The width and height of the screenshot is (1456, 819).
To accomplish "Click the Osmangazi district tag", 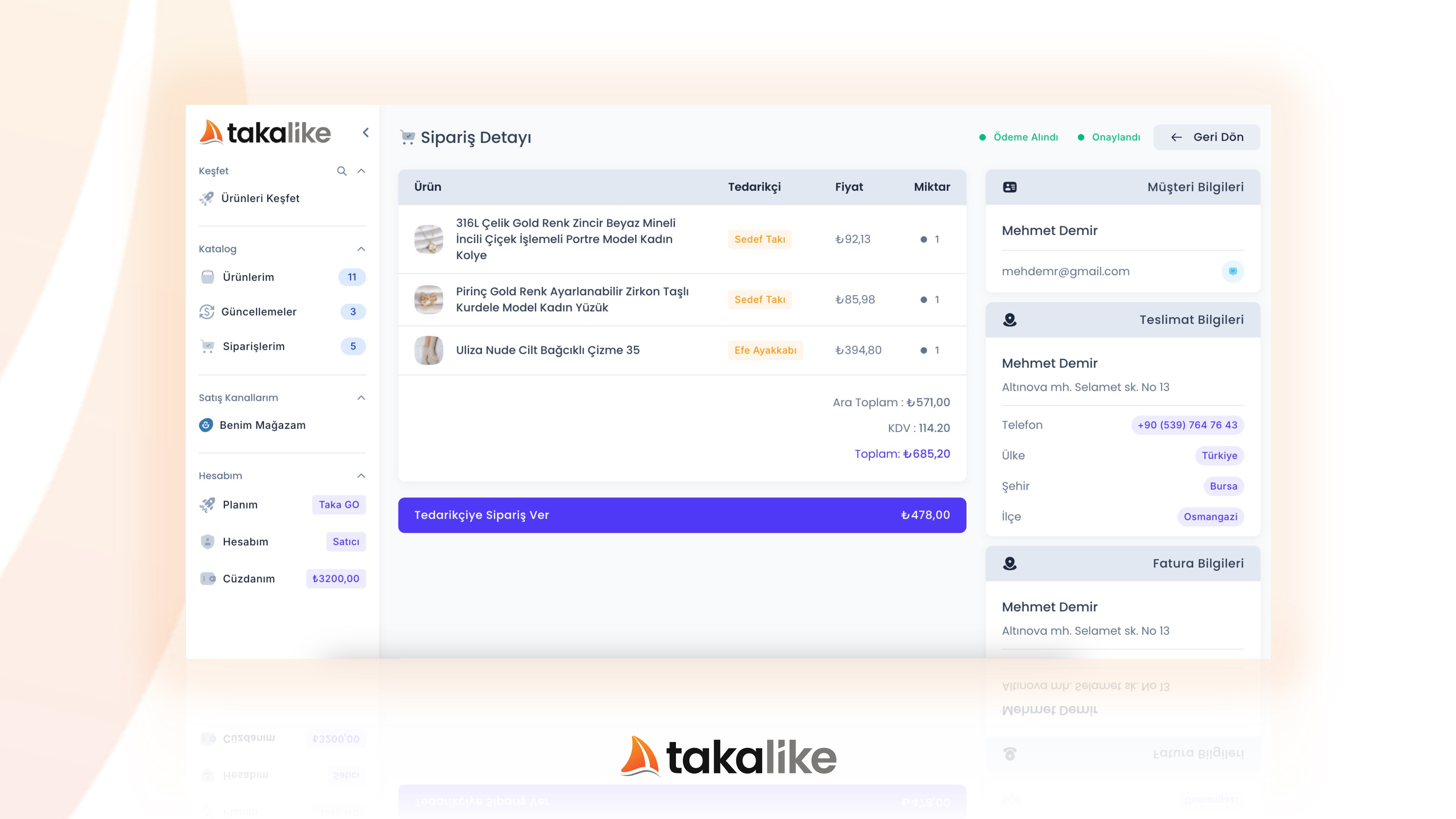I will (x=1211, y=517).
